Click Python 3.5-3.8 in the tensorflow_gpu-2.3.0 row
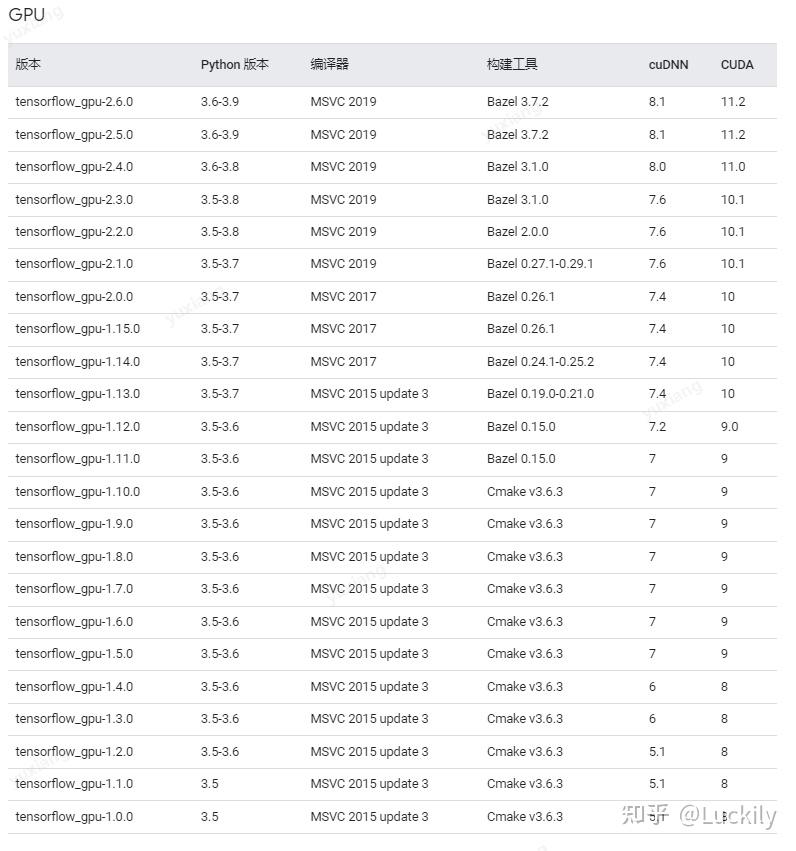796x851 pixels. pyautogui.click(x=220, y=200)
